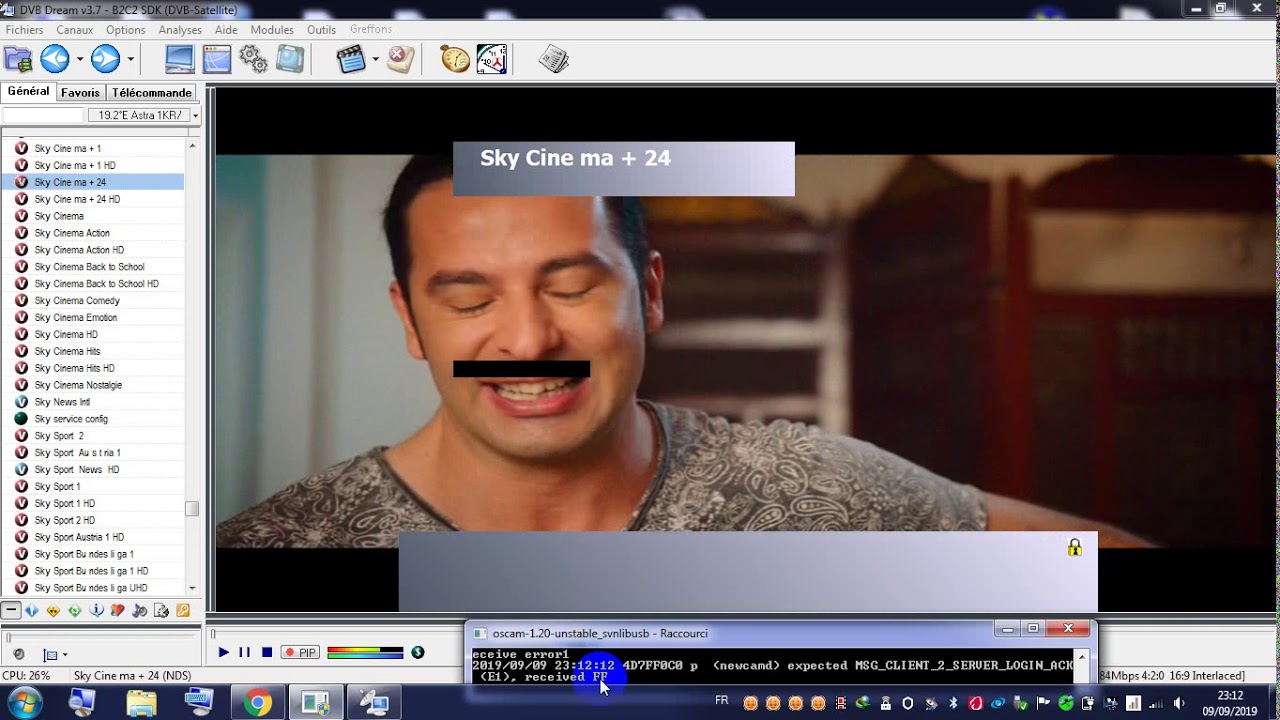The image size is (1280, 720).
Task: Switch to the Télécommande tab
Action: (152, 92)
